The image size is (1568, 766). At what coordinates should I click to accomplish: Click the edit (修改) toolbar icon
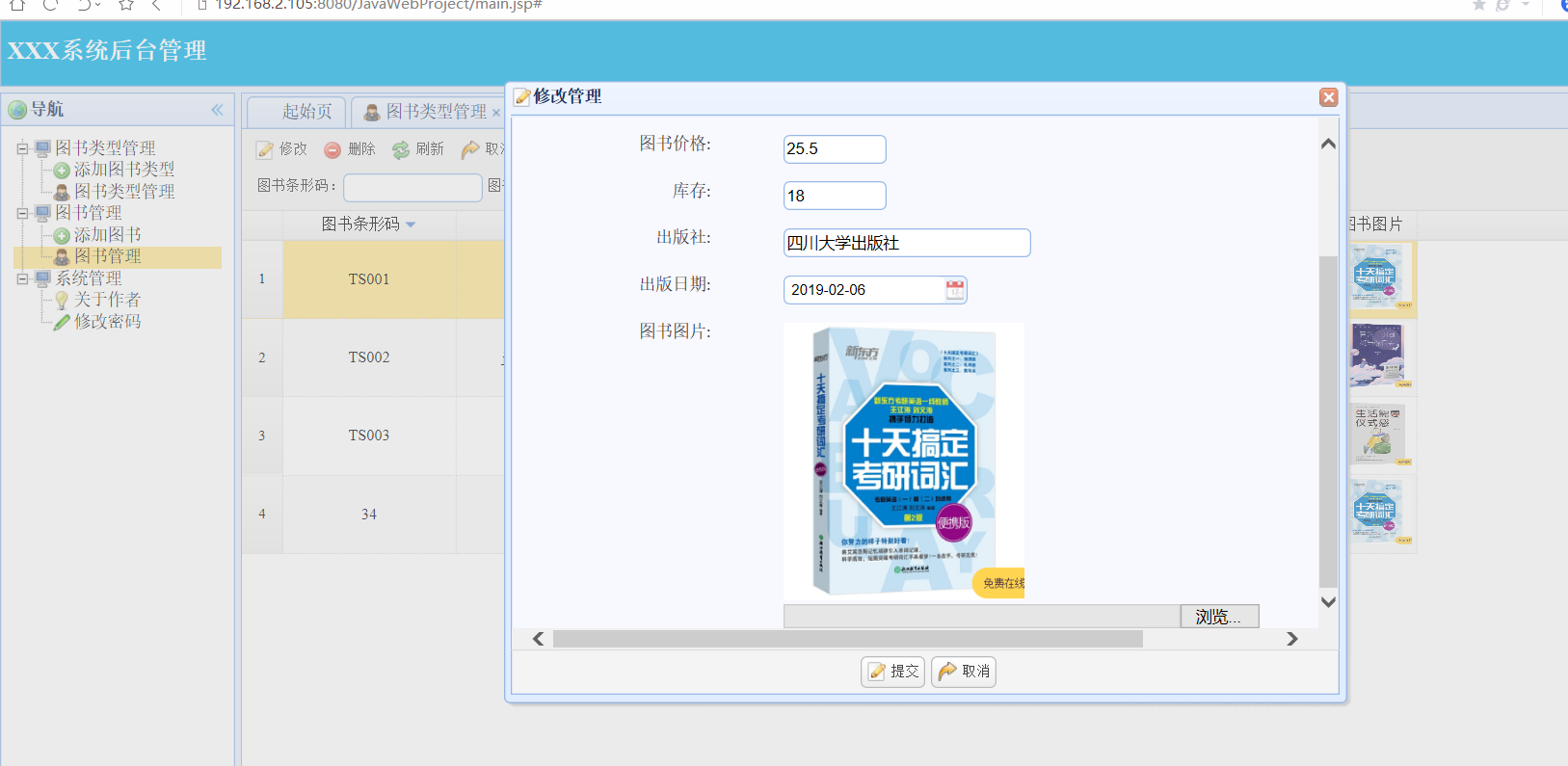pos(265,149)
